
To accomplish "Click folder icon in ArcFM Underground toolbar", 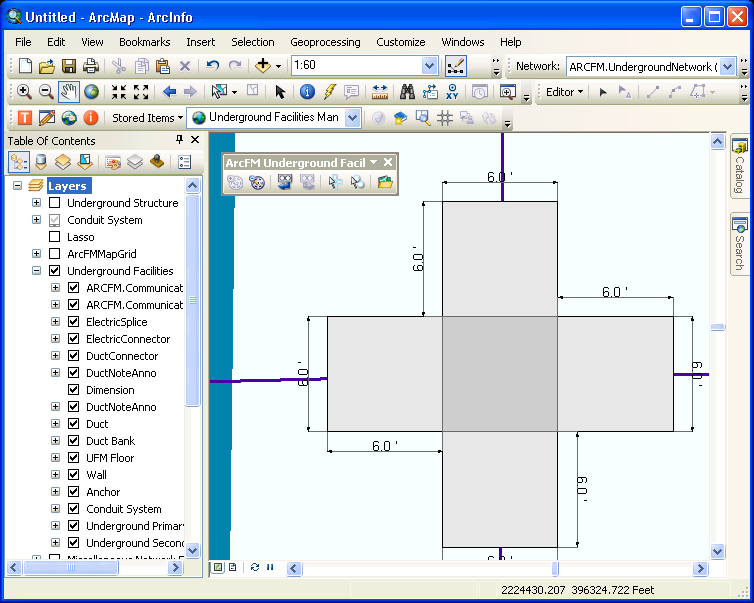I will (385, 182).
